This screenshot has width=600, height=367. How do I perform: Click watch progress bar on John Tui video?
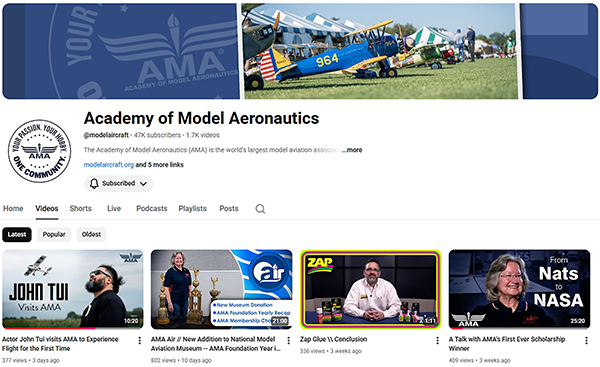(73, 328)
